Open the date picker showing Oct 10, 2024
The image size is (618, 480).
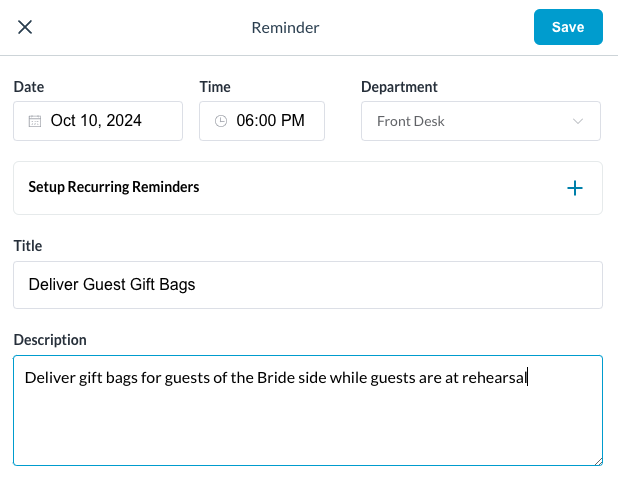tap(97, 121)
